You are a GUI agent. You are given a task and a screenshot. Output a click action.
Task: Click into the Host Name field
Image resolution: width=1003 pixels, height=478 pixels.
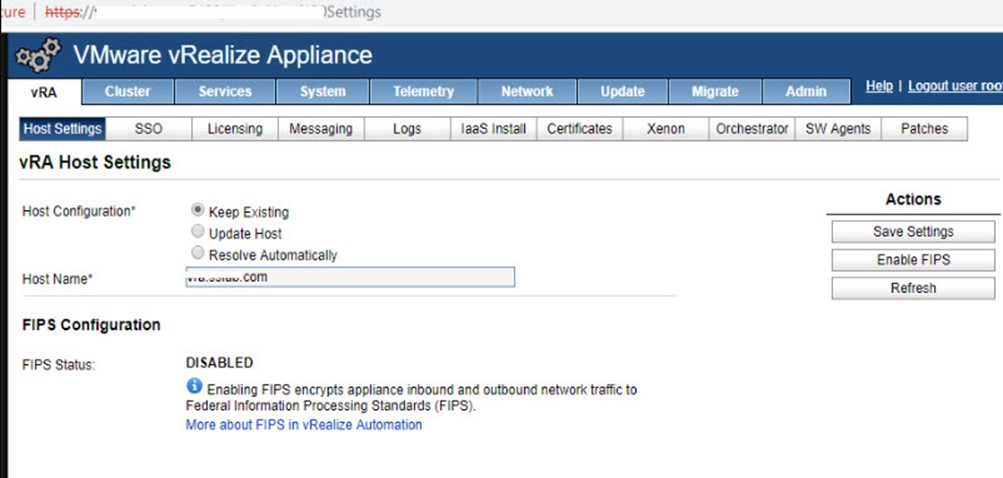coord(350,277)
